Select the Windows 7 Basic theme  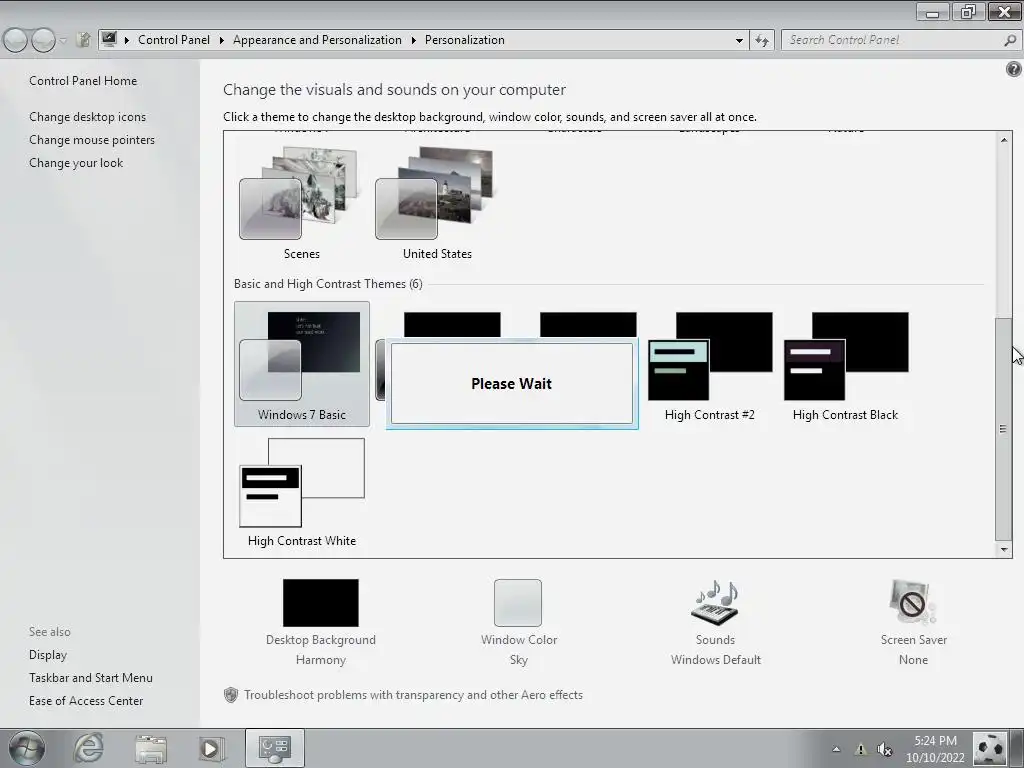(302, 364)
